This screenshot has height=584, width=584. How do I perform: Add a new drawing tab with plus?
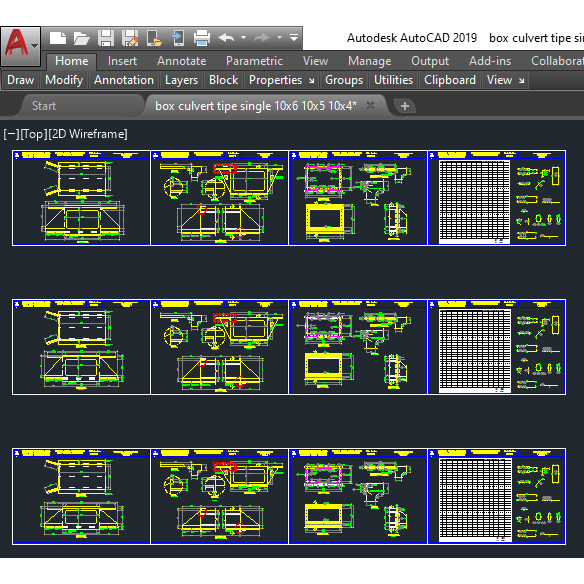pyautogui.click(x=405, y=106)
